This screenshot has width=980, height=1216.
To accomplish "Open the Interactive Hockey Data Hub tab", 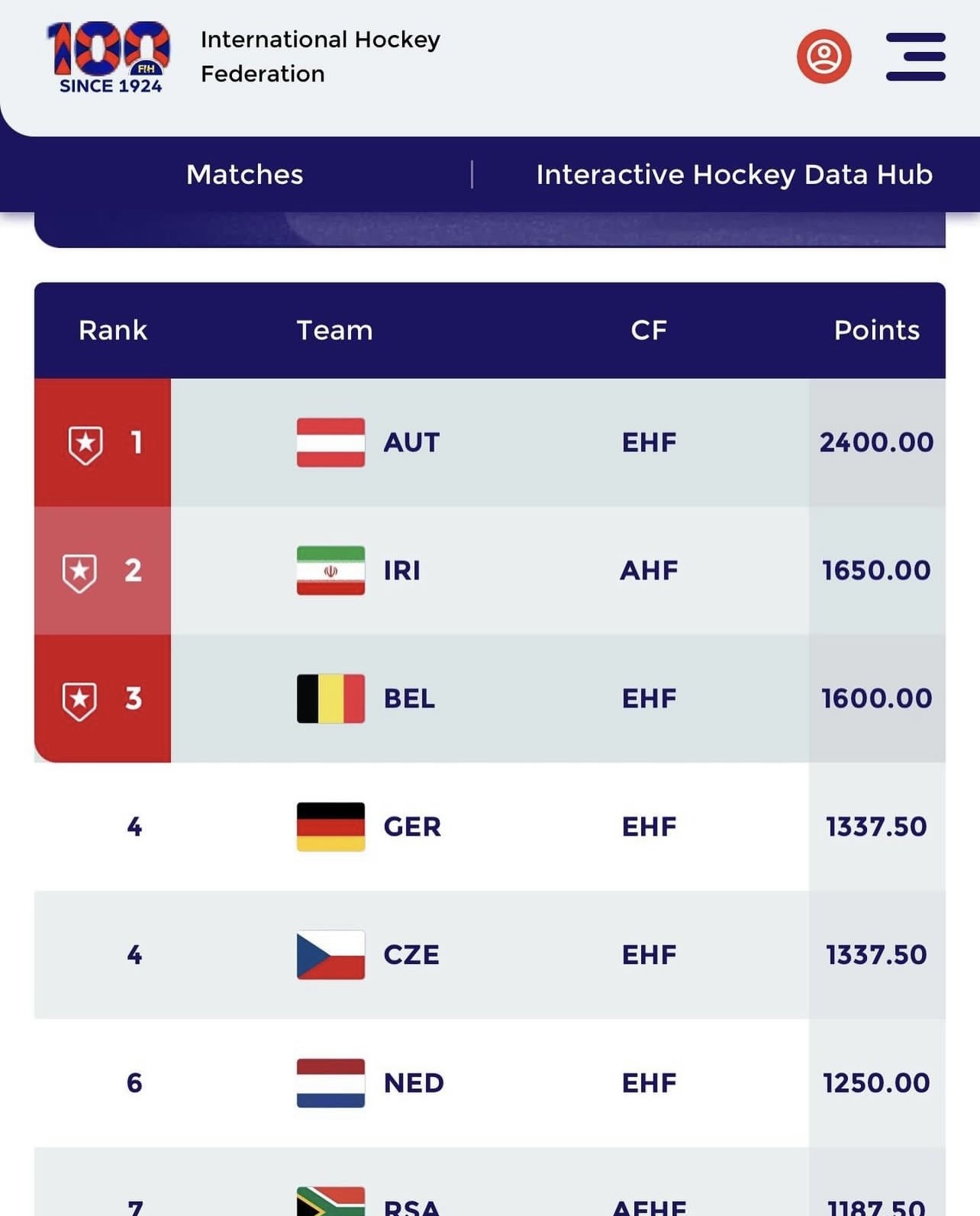I will point(734,175).
